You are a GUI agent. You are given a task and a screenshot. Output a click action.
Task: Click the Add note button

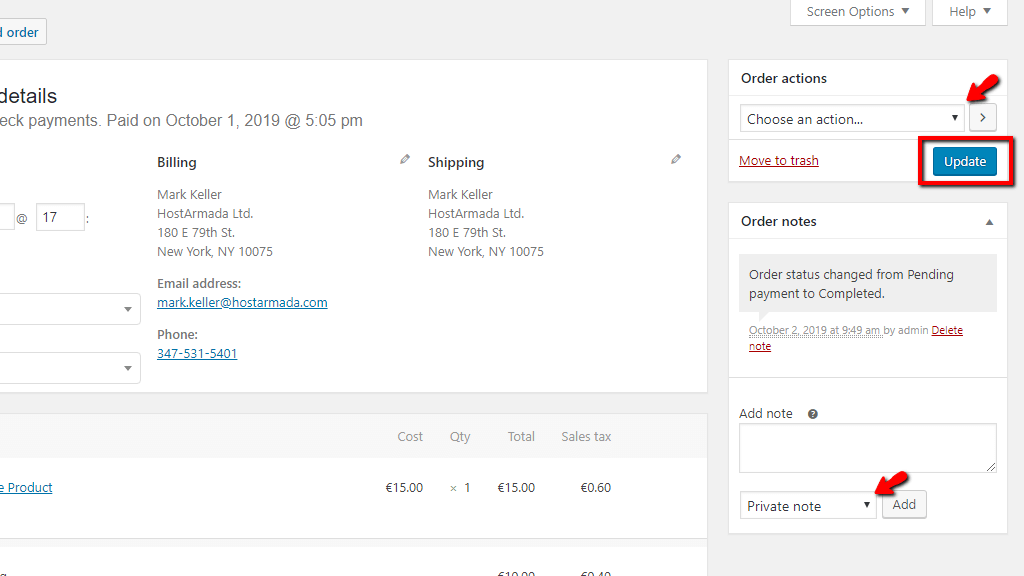(904, 505)
